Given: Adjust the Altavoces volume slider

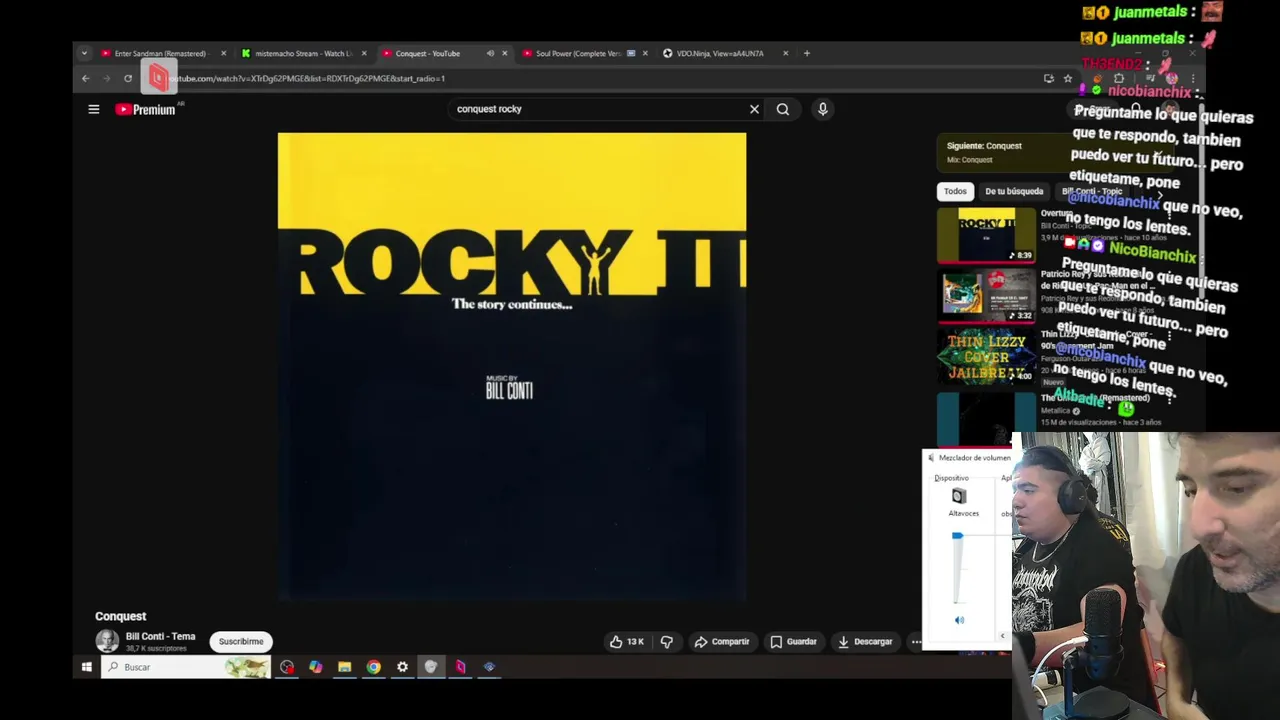Looking at the screenshot, I should 957,568.
